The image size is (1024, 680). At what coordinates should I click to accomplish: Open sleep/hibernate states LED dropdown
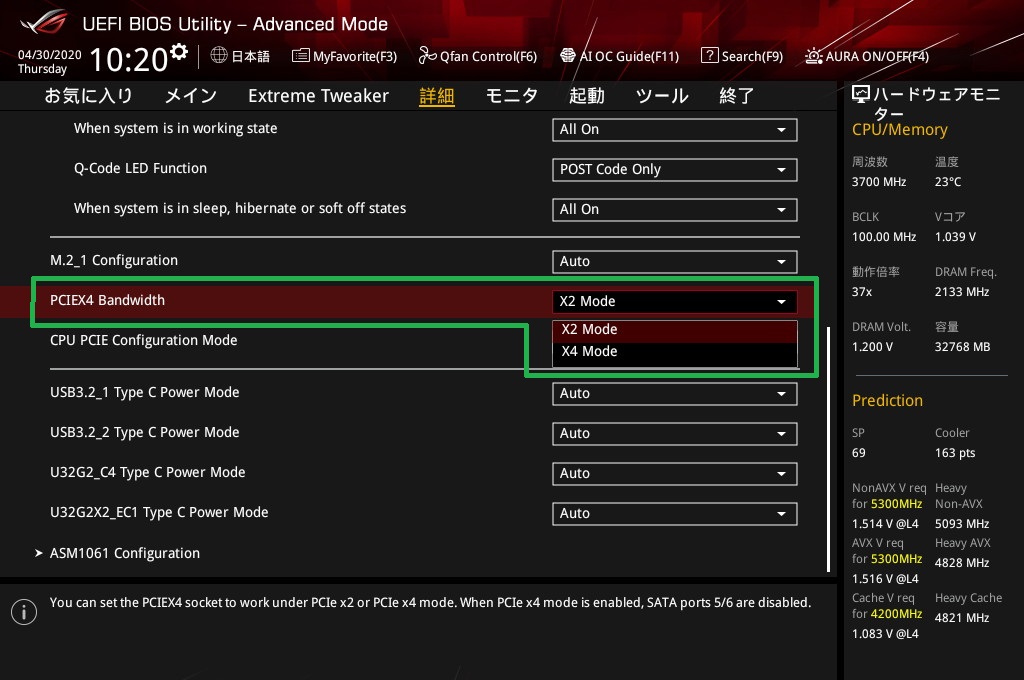coord(675,210)
